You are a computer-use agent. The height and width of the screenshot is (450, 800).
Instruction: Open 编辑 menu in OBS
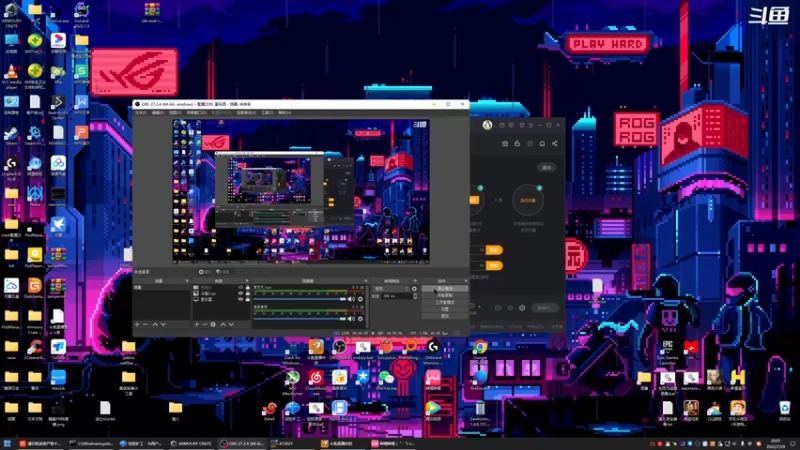click(x=158, y=113)
